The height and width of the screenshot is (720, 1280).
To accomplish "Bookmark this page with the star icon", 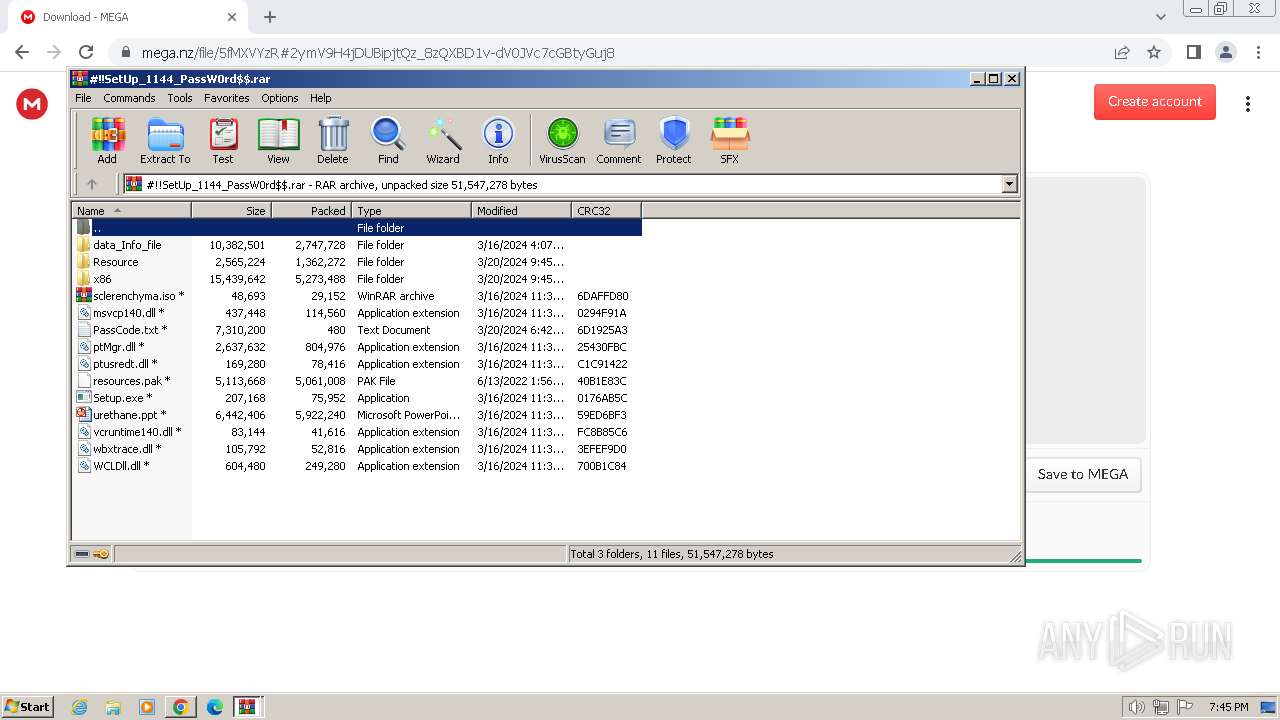I will pyautogui.click(x=1154, y=52).
